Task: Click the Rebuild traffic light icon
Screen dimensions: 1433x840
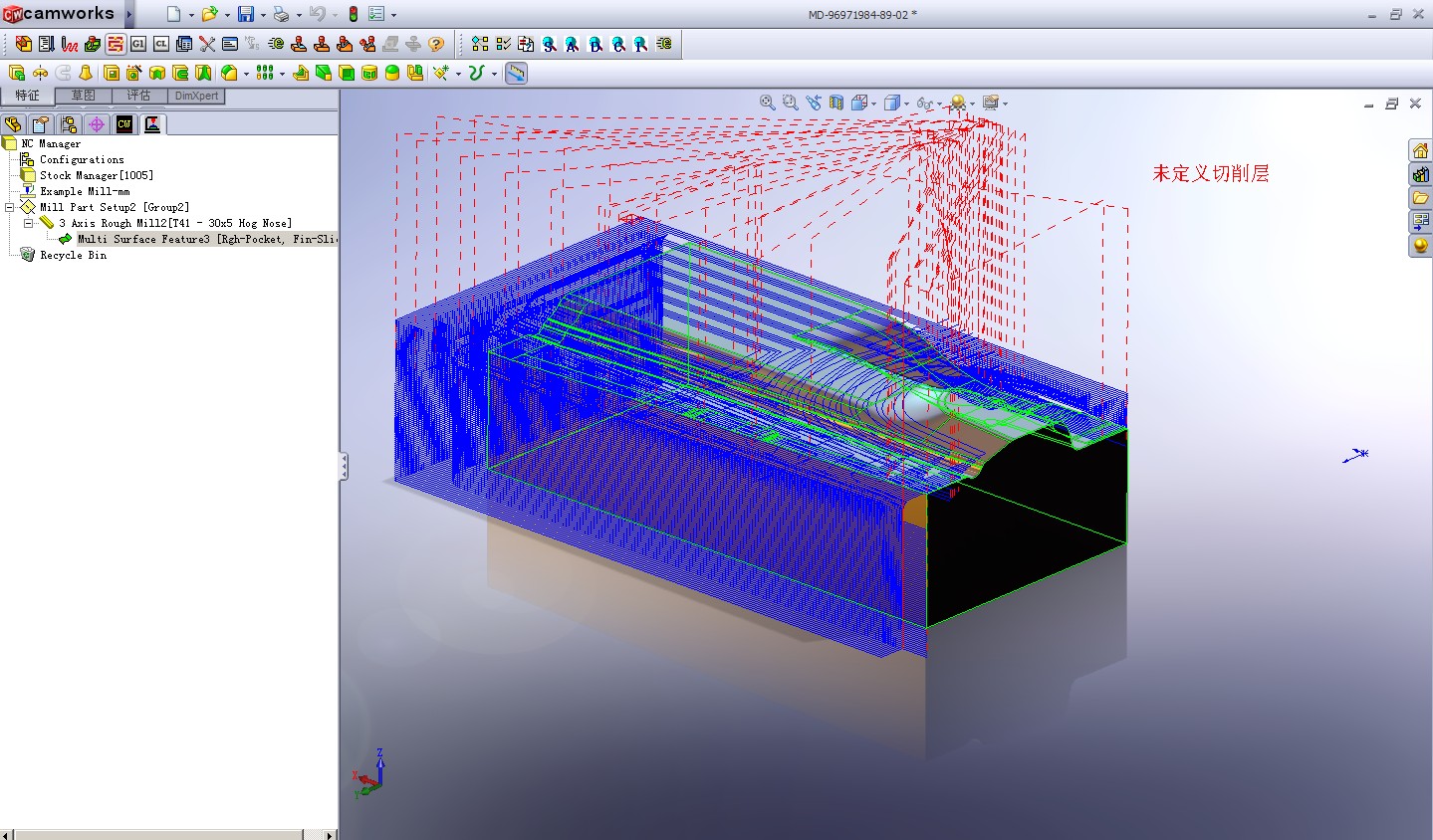Action: pos(353,14)
